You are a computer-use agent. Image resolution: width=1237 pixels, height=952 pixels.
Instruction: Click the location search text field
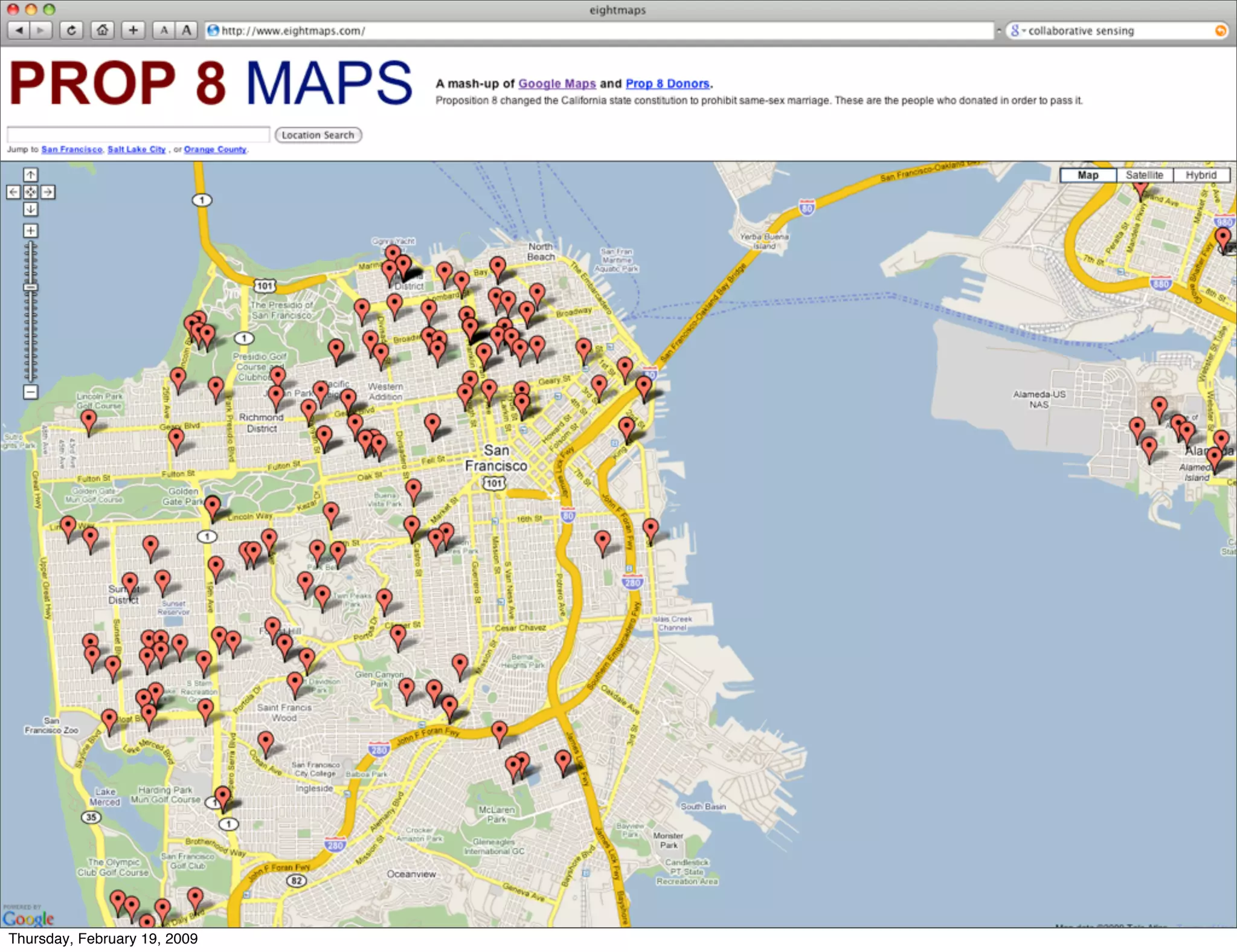click(138, 135)
